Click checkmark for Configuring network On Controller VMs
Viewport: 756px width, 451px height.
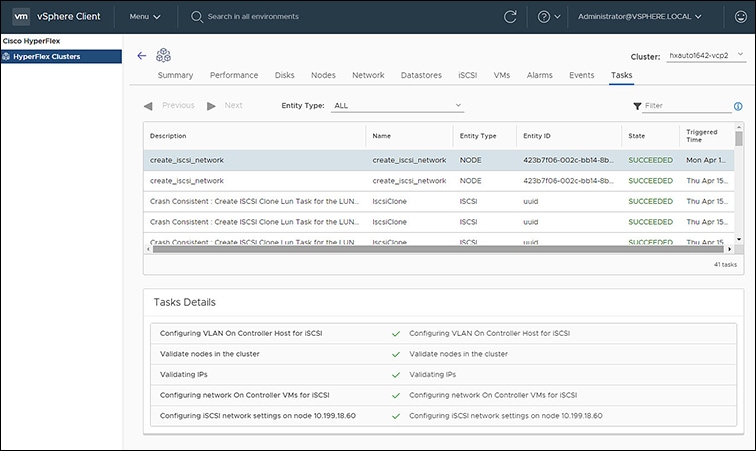click(396, 396)
